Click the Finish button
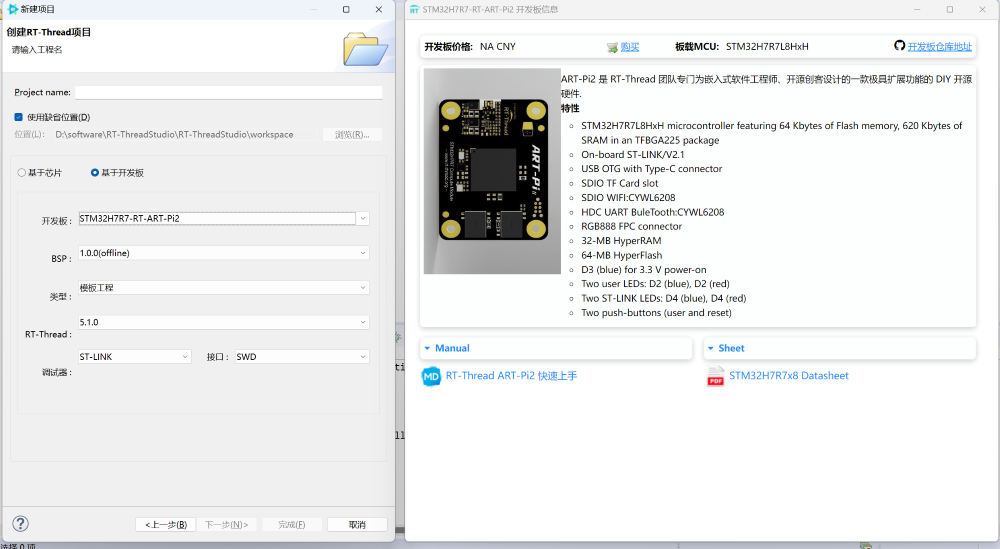 click(291, 524)
